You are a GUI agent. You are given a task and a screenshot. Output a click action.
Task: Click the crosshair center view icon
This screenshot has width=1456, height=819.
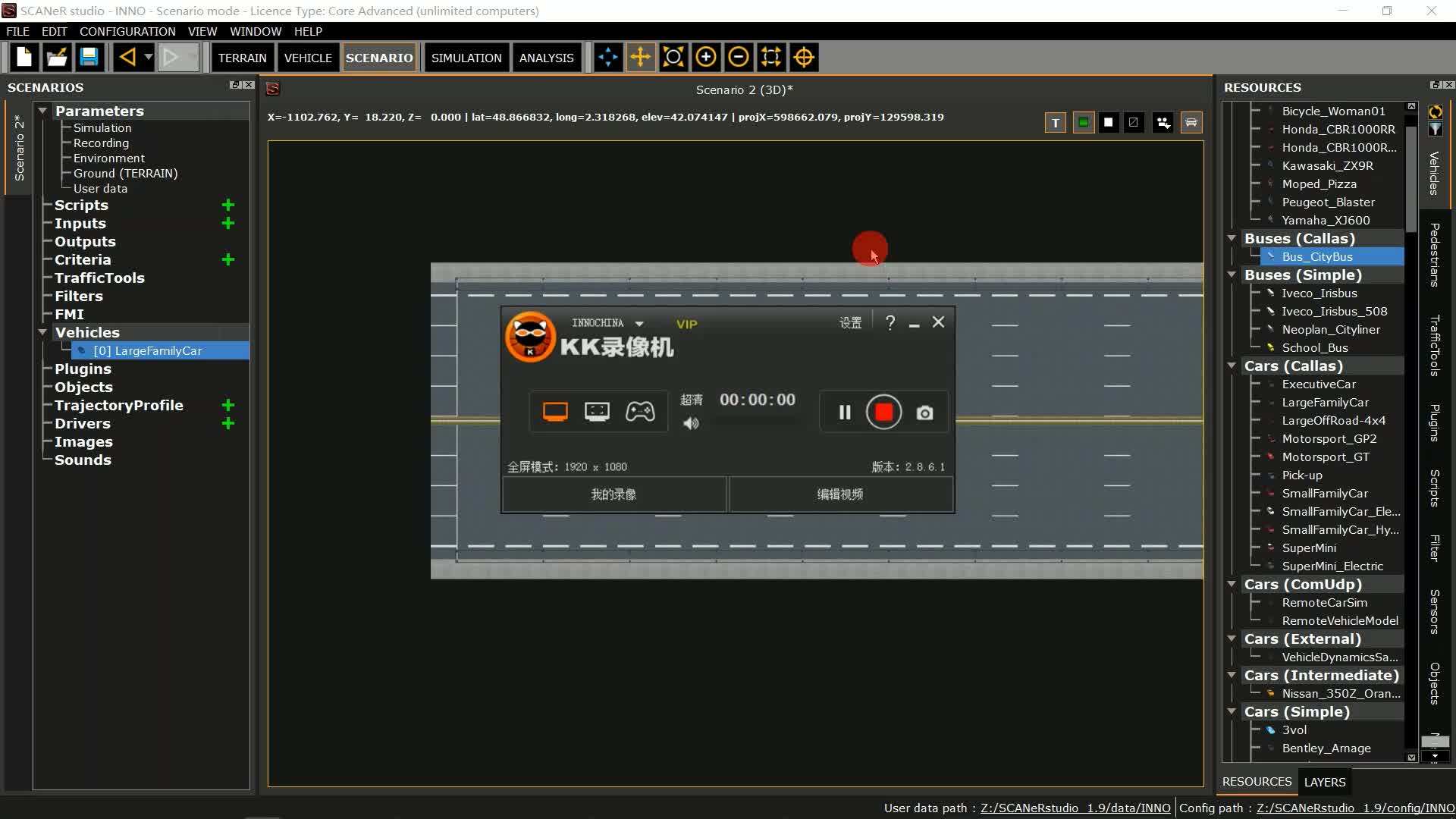804,57
